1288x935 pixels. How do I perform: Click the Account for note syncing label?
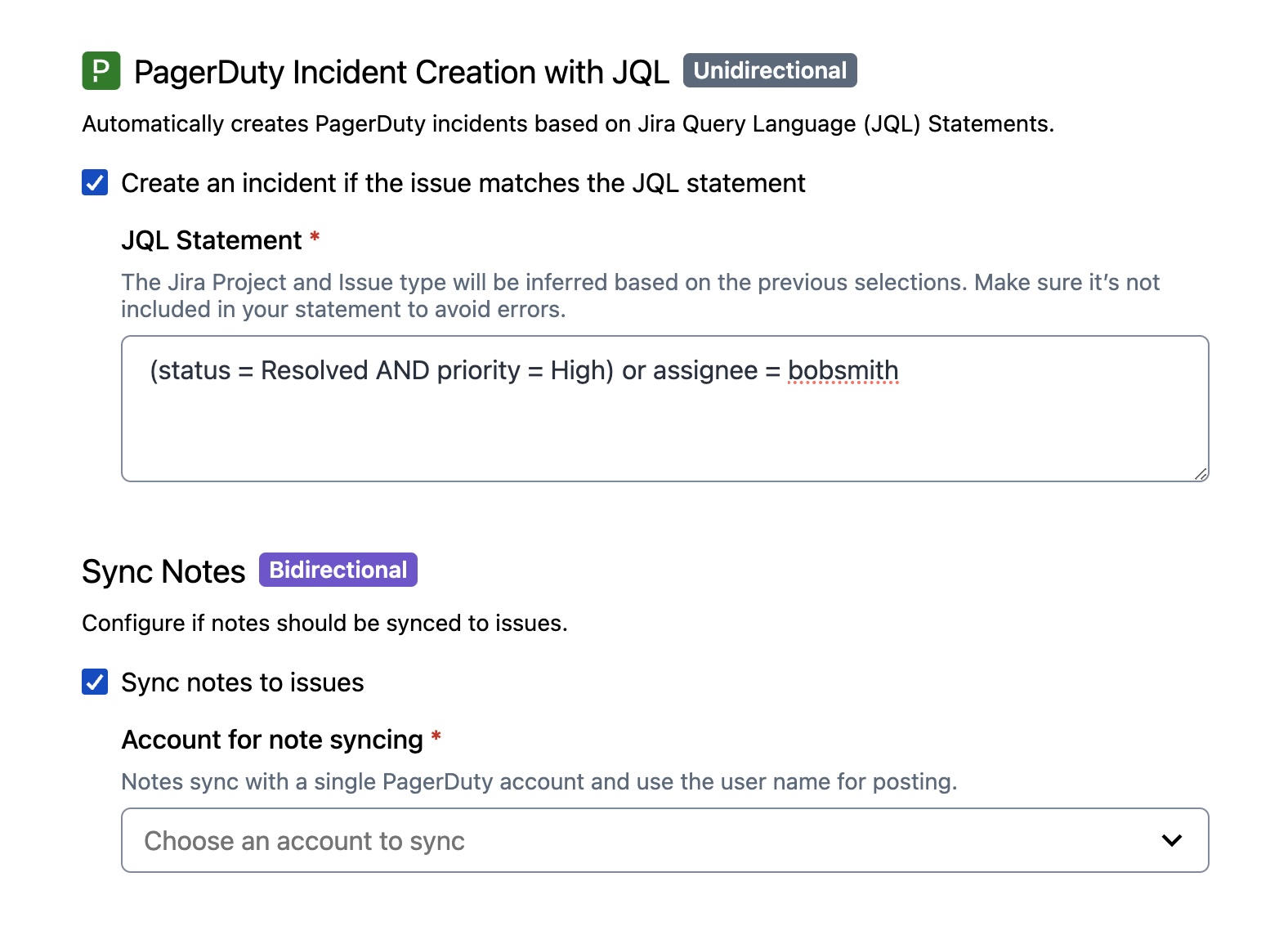pyautogui.click(x=272, y=740)
